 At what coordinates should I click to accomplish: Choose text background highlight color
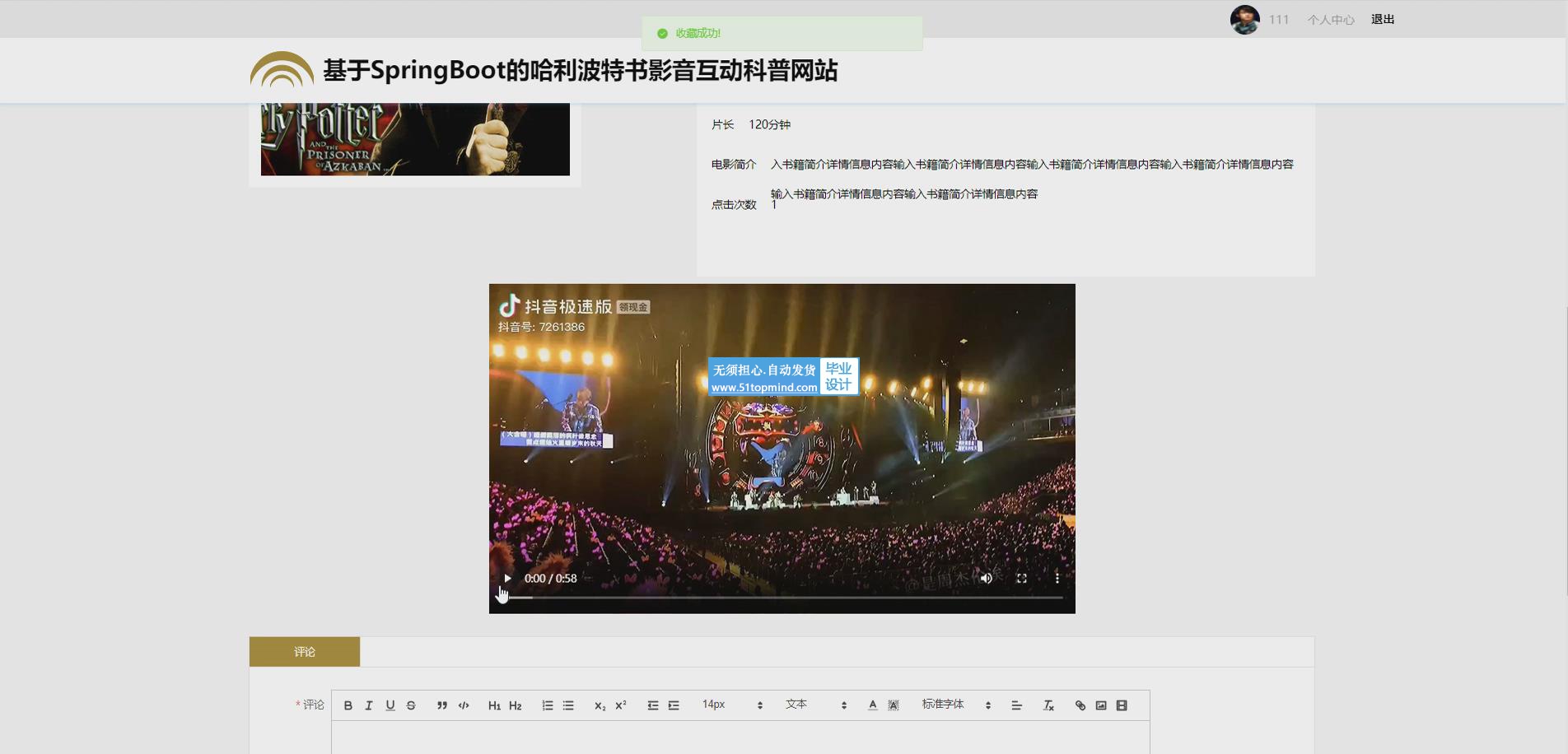tap(894, 705)
